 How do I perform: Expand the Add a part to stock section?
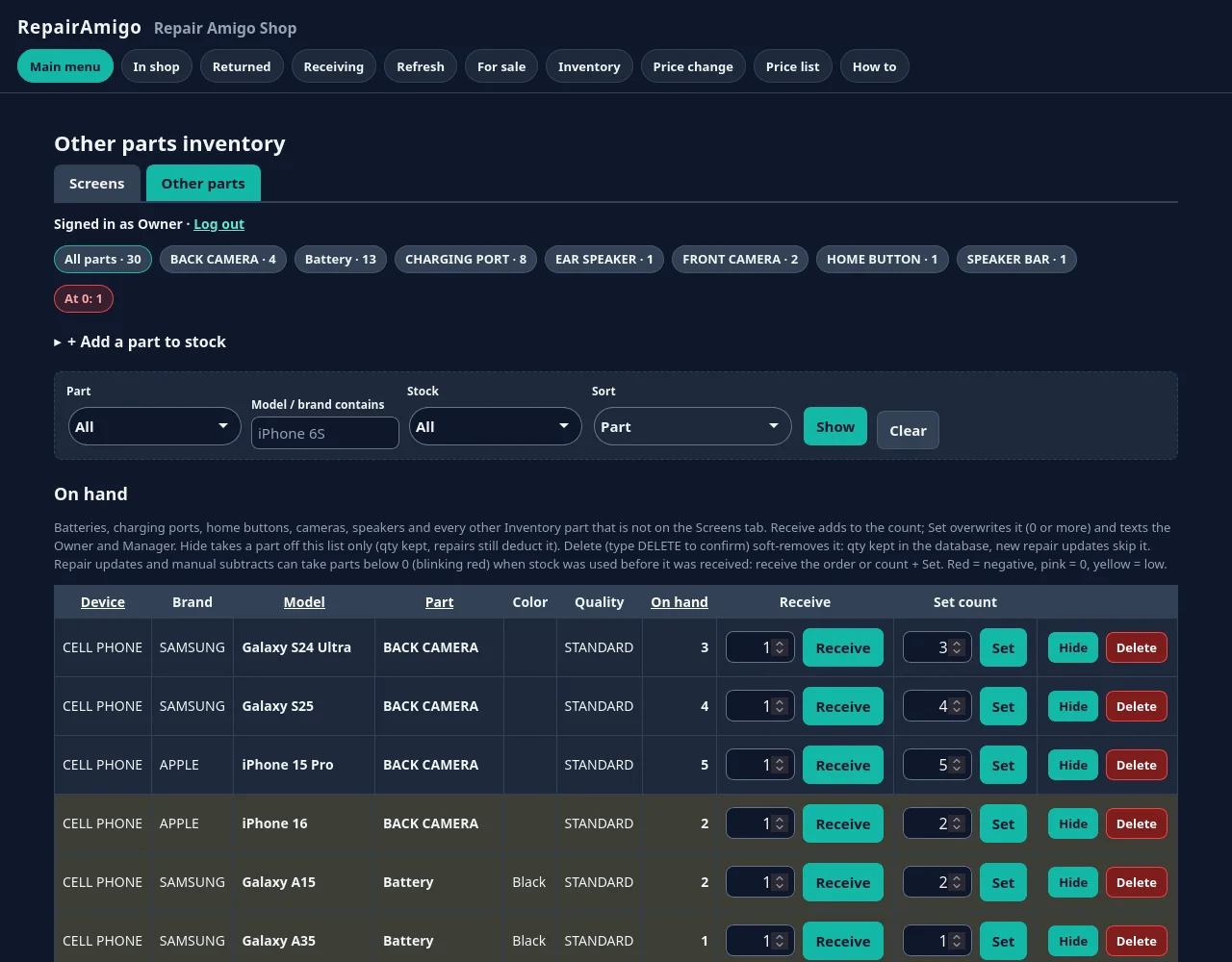click(141, 342)
